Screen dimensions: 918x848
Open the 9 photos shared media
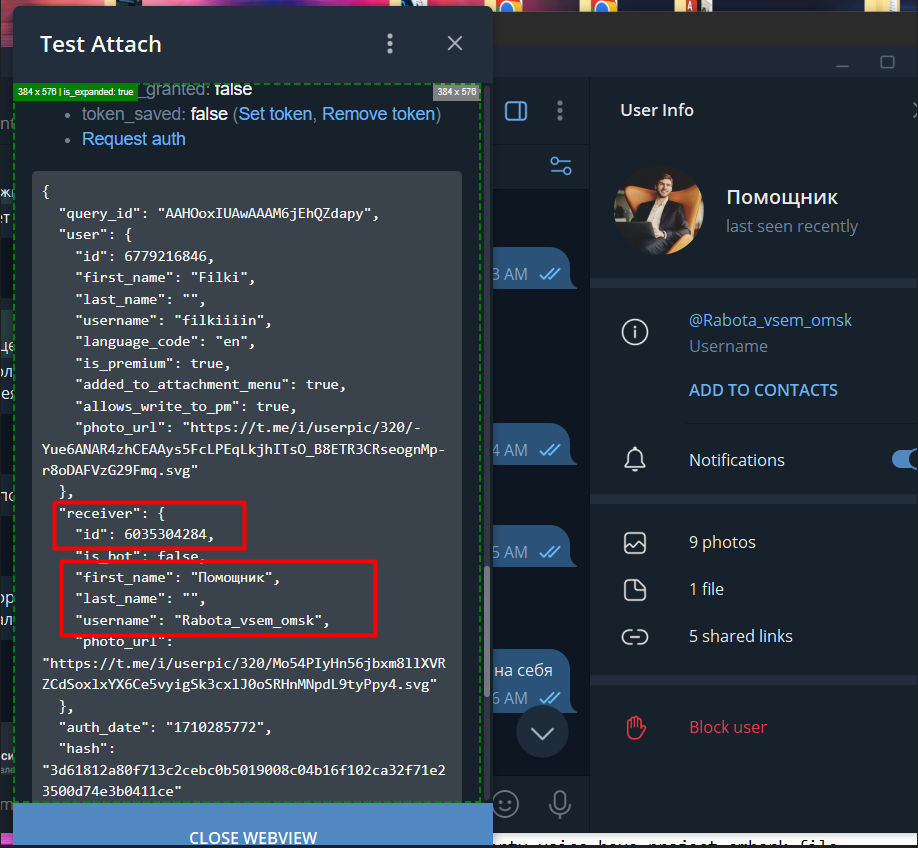click(722, 542)
